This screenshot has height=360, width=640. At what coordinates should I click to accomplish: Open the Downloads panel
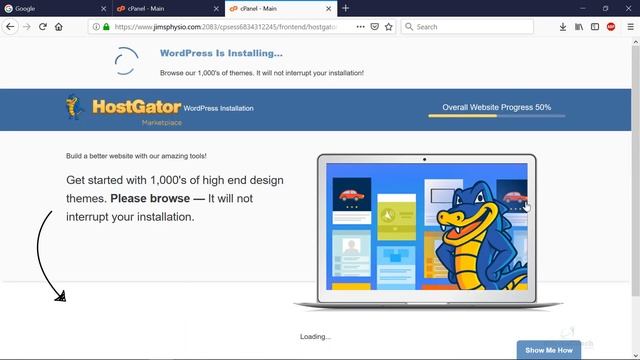tap(563, 27)
